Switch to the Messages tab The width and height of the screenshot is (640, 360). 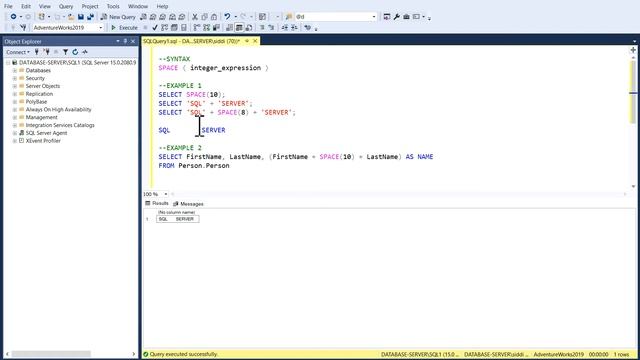189,204
